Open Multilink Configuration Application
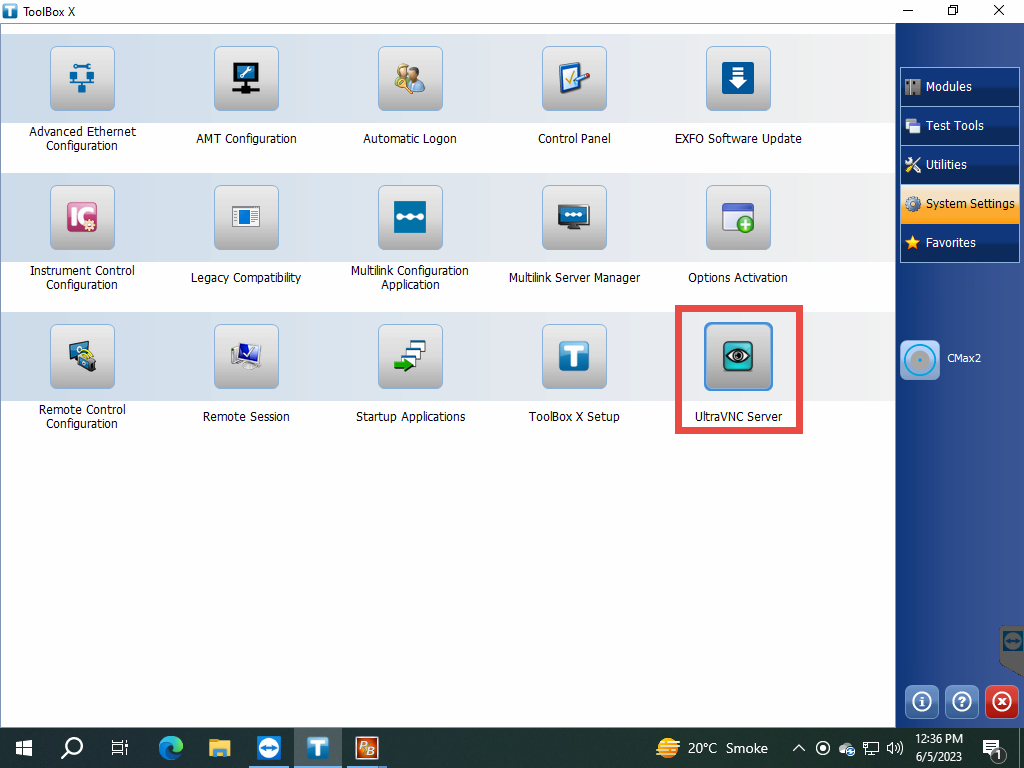The image size is (1024, 768). (410, 217)
